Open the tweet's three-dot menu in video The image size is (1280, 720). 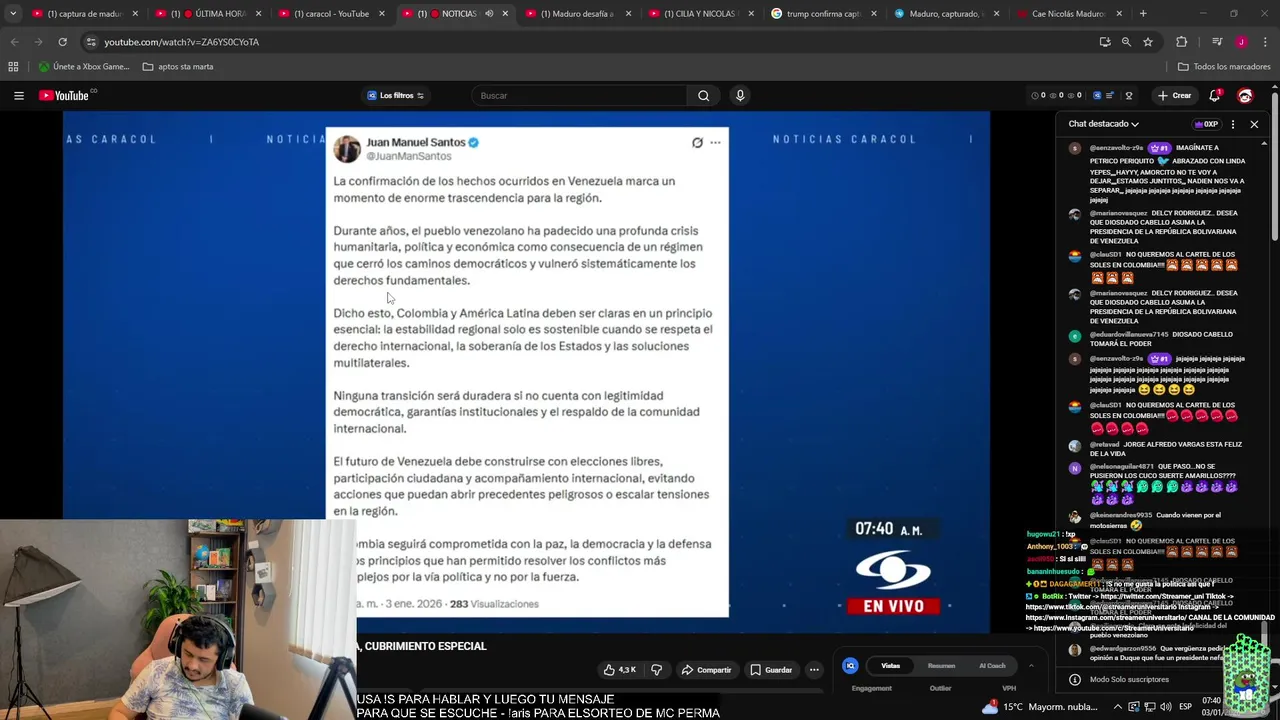pos(715,143)
